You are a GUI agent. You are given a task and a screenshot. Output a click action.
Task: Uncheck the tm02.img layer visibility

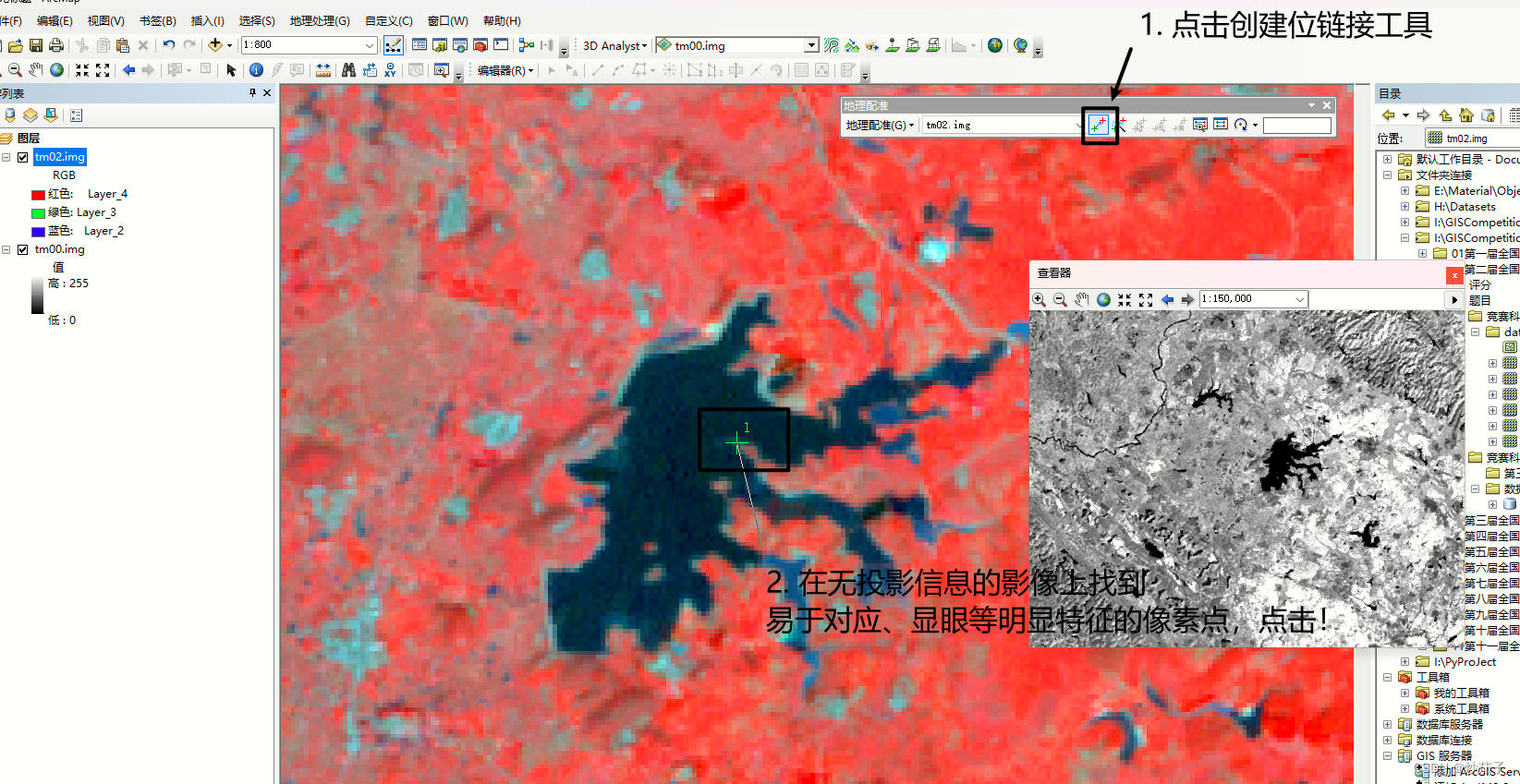[x=23, y=157]
